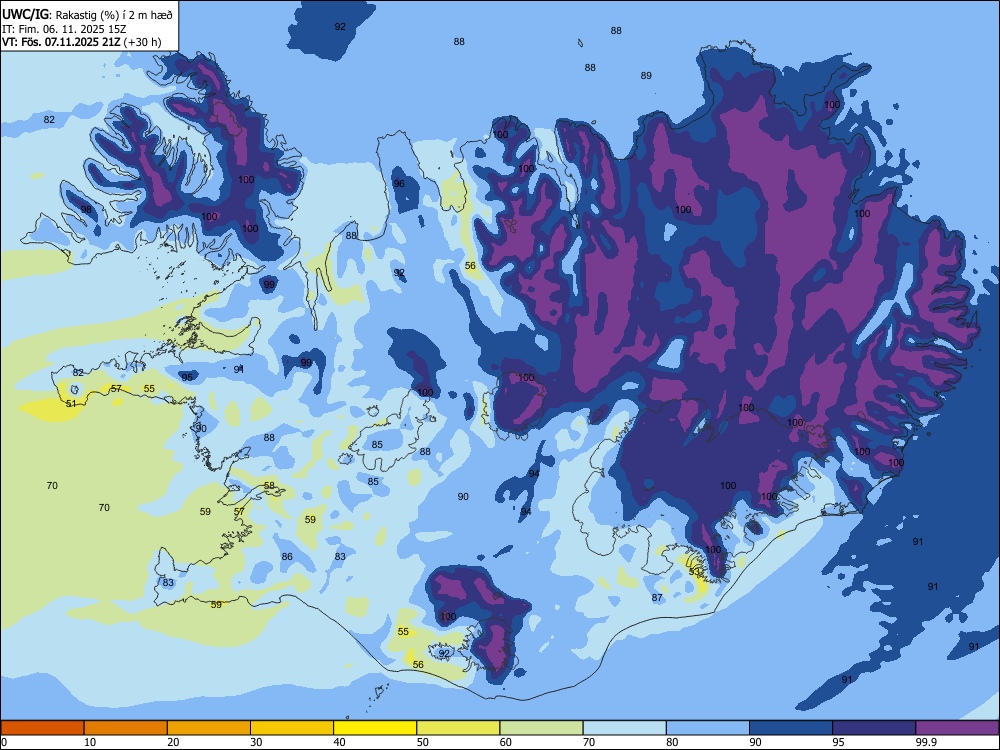Viewport: 1000px width, 750px height.
Task: Click the '58' humidity value on the map
Action: (269, 485)
